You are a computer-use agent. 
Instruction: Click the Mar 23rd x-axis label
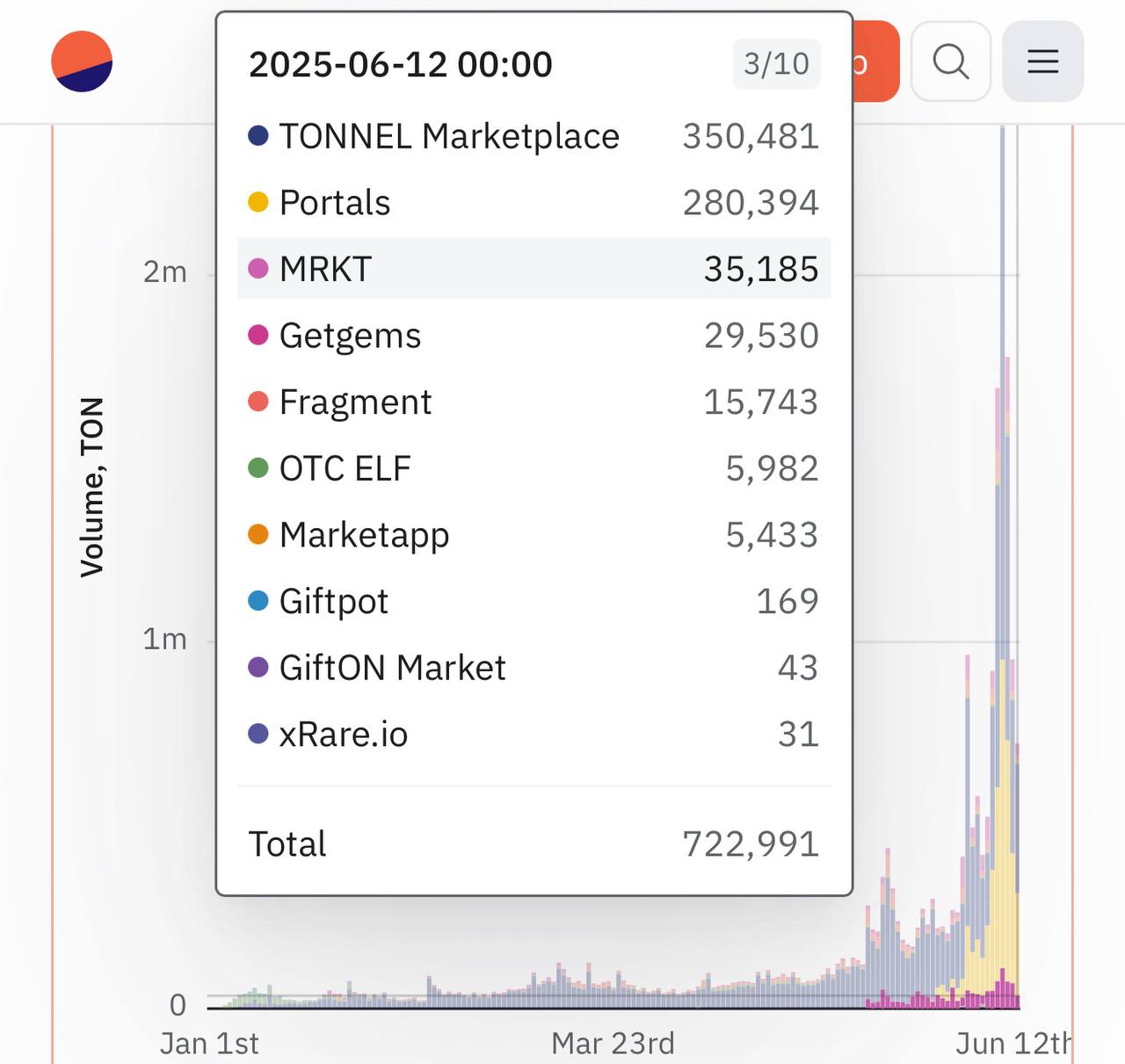click(x=613, y=1044)
